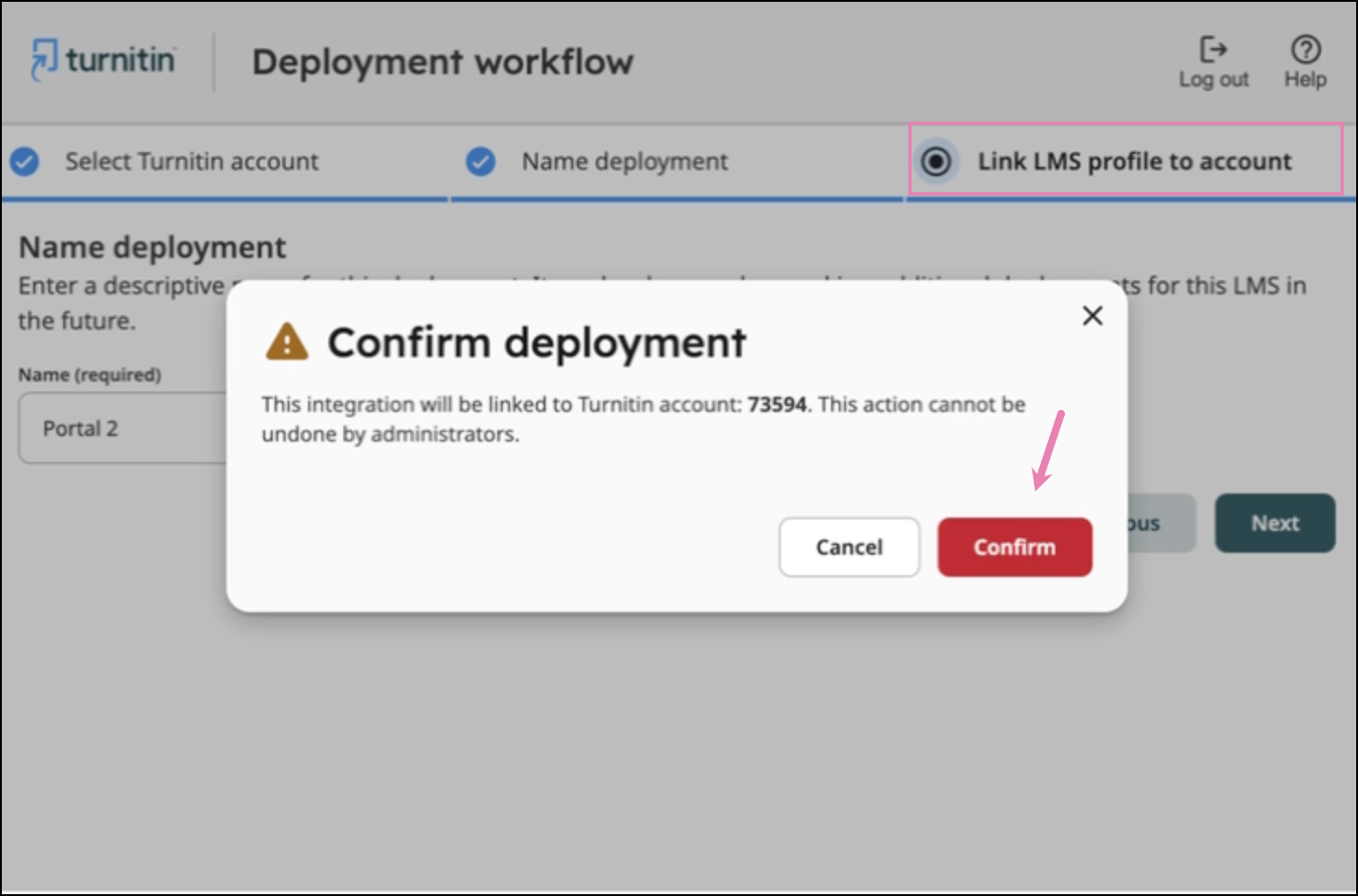Screen dimensions: 1358x896
Task: Click the Help label
Action: point(1305,80)
